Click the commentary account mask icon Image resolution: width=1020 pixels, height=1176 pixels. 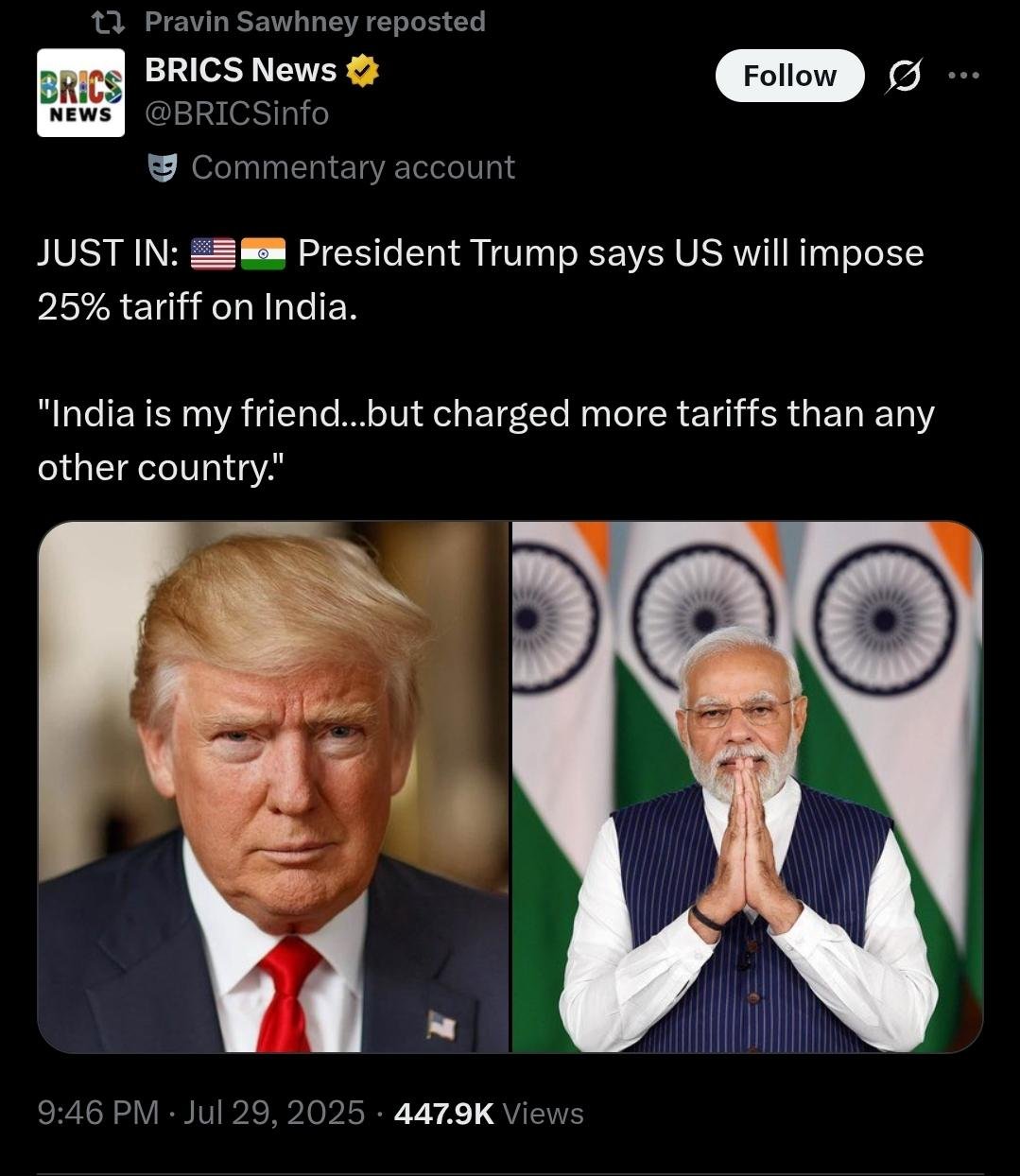coord(164,167)
